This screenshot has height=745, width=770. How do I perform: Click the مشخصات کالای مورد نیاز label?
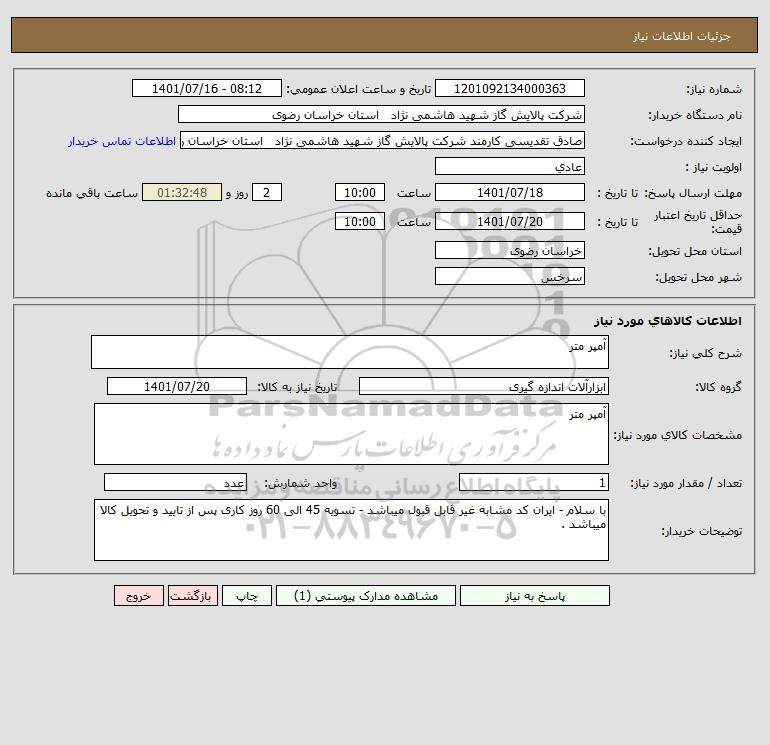point(678,435)
